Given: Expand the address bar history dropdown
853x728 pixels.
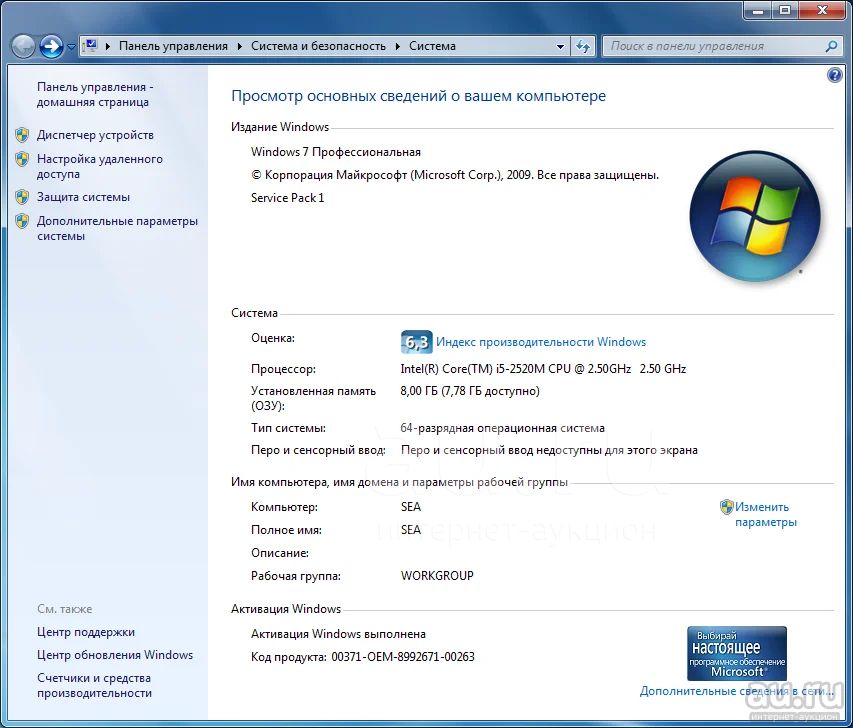Looking at the screenshot, I should point(560,46).
